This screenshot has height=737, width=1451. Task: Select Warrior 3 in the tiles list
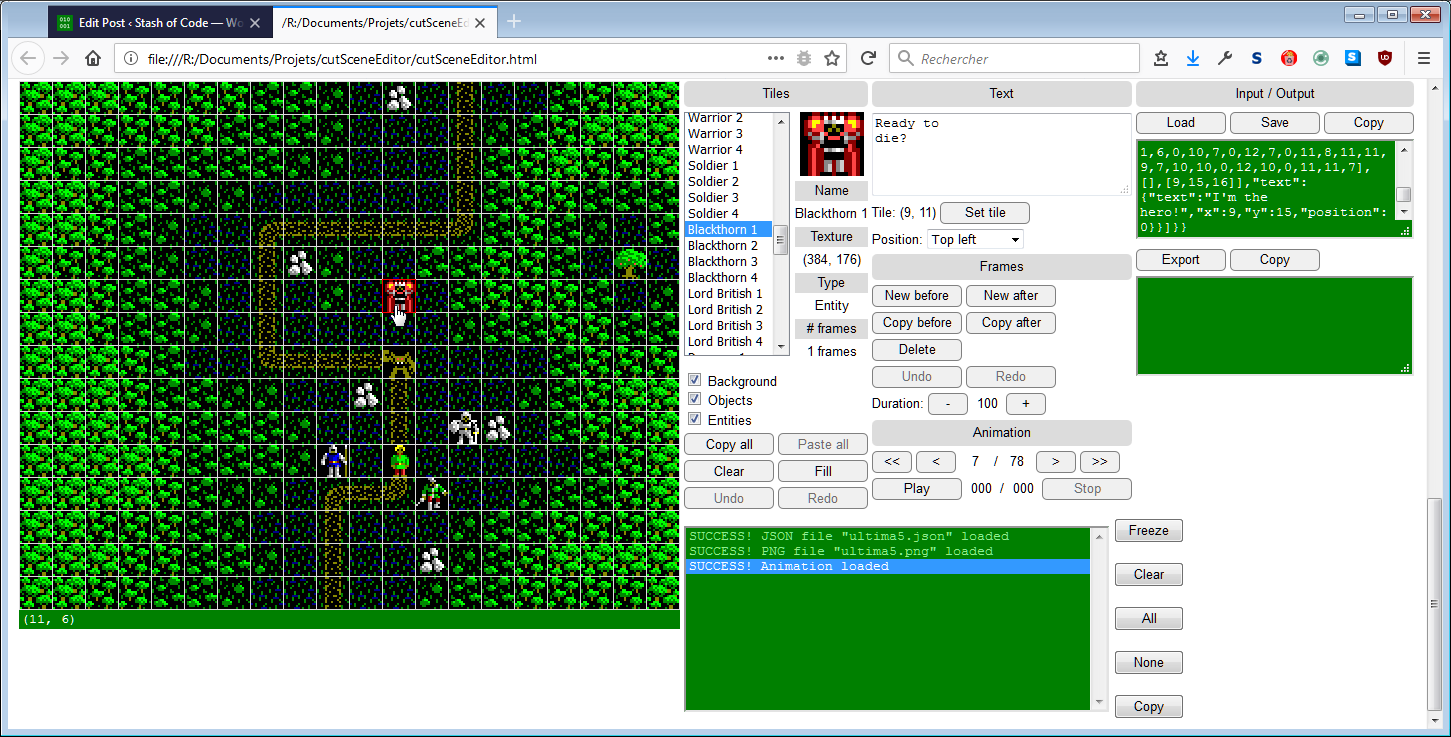(x=730, y=133)
